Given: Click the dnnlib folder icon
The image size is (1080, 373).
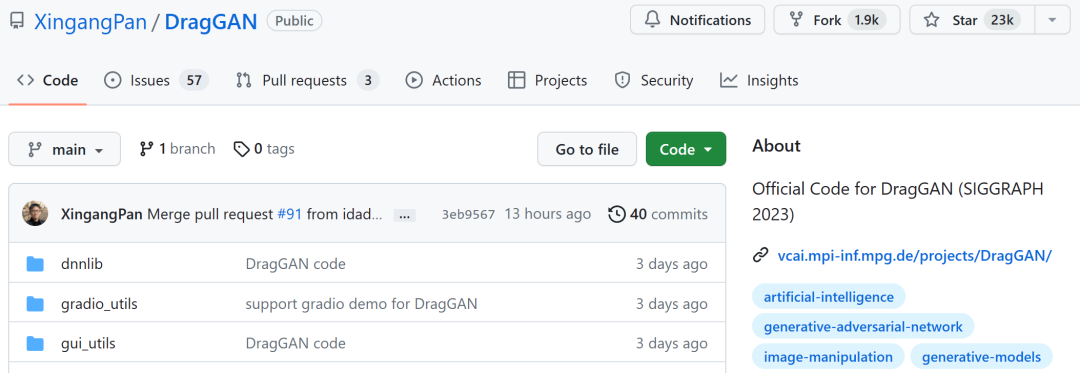Looking at the screenshot, I should (x=35, y=264).
